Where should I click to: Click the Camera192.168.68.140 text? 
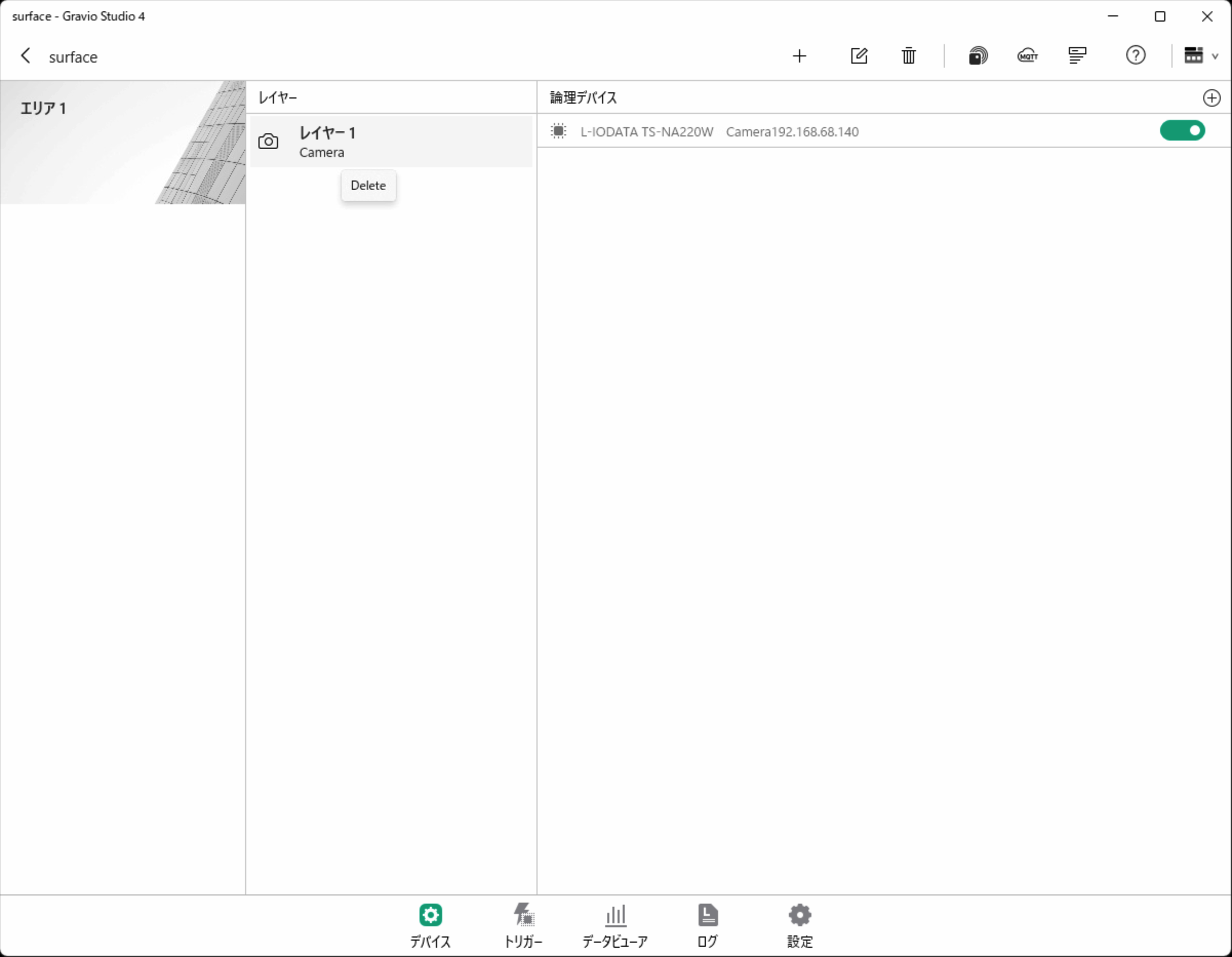coord(792,132)
